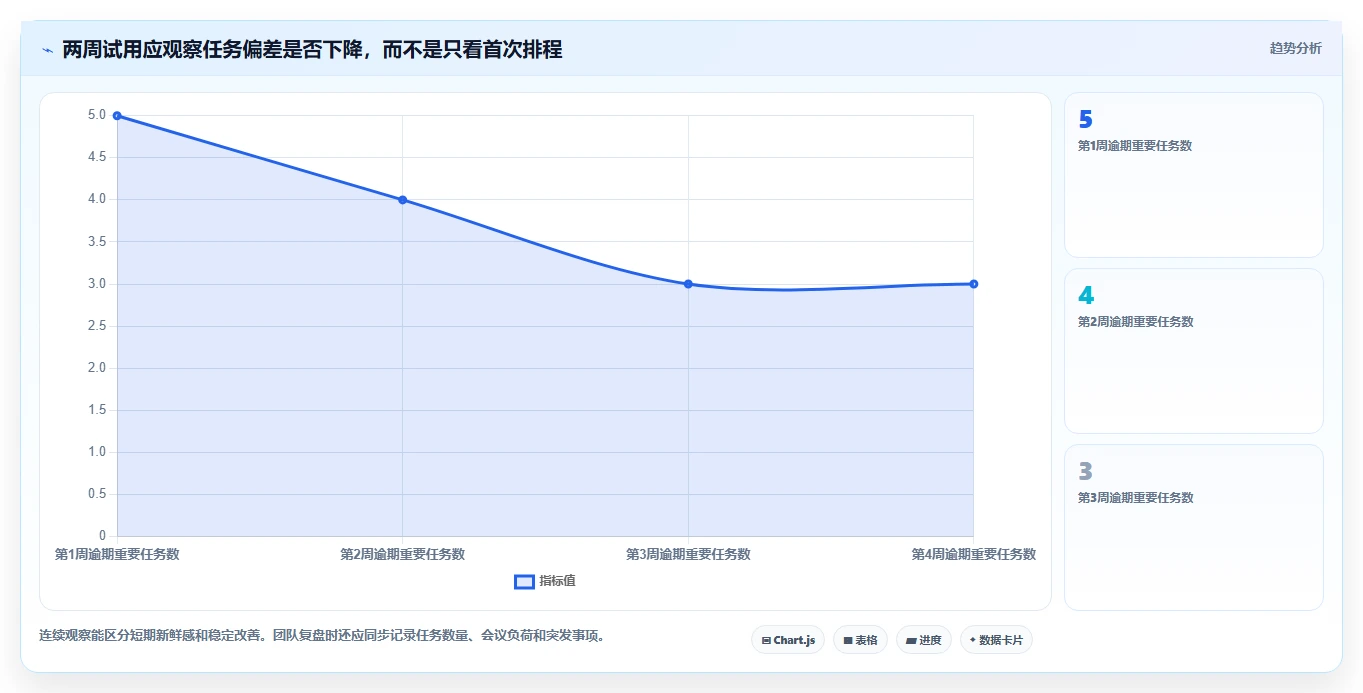Viewport: 1363px width, 693px height.
Task: Toggle the 指标值 legend item
Action: (545, 581)
